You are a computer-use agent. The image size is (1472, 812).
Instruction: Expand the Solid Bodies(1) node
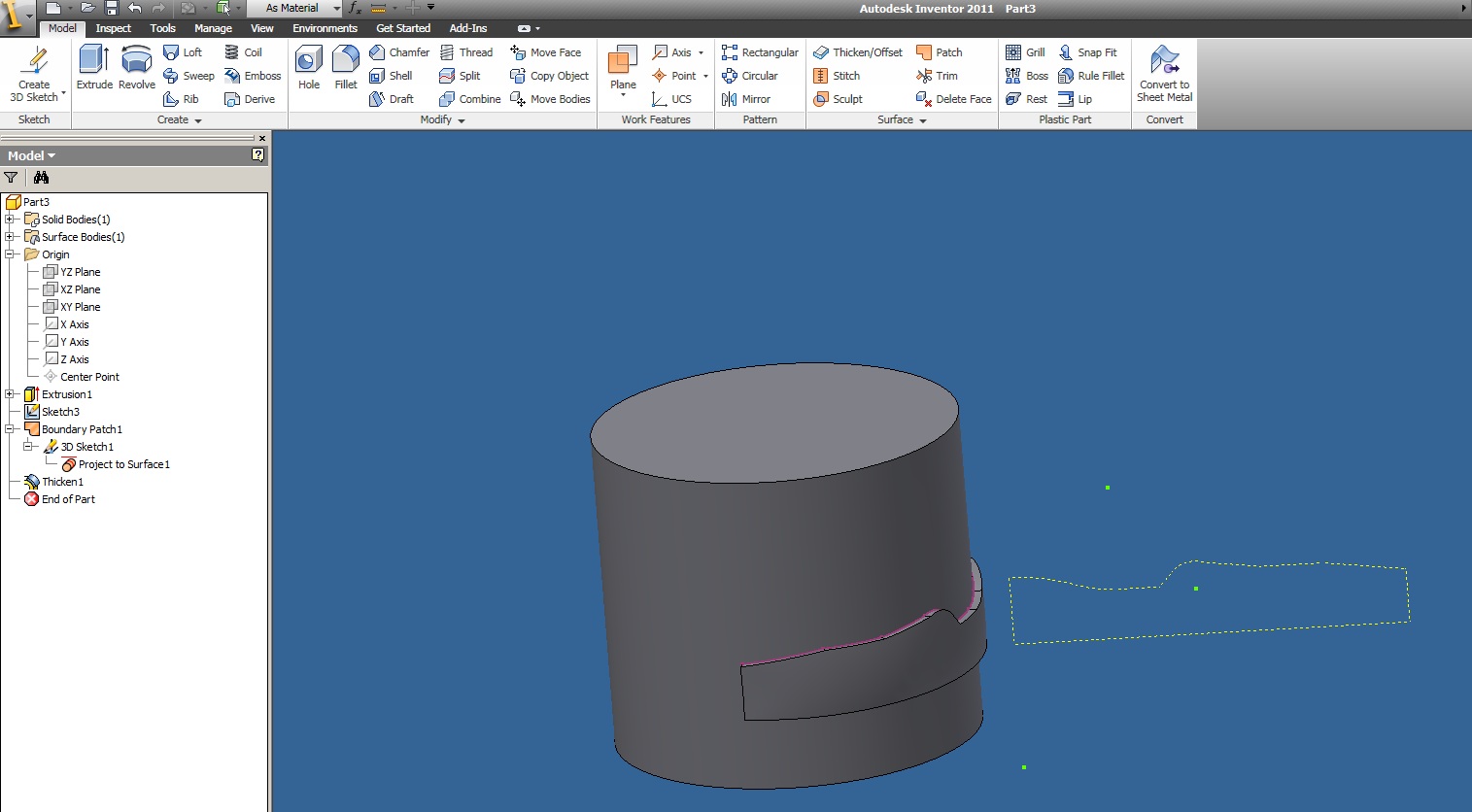(10, 220)
